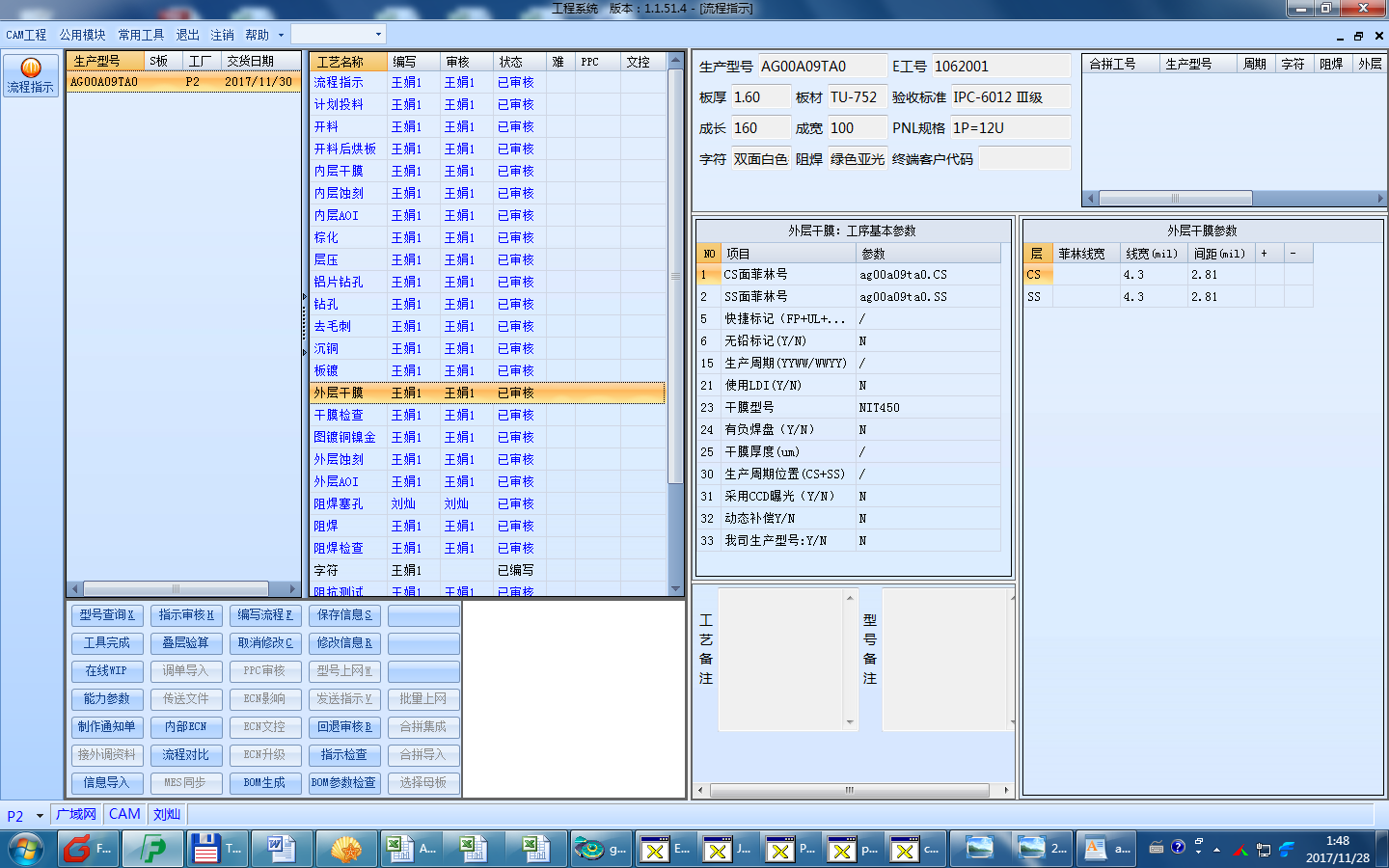Open the 常用工具 menu
The image size is (1389, 868).
(x=141, y=35)
